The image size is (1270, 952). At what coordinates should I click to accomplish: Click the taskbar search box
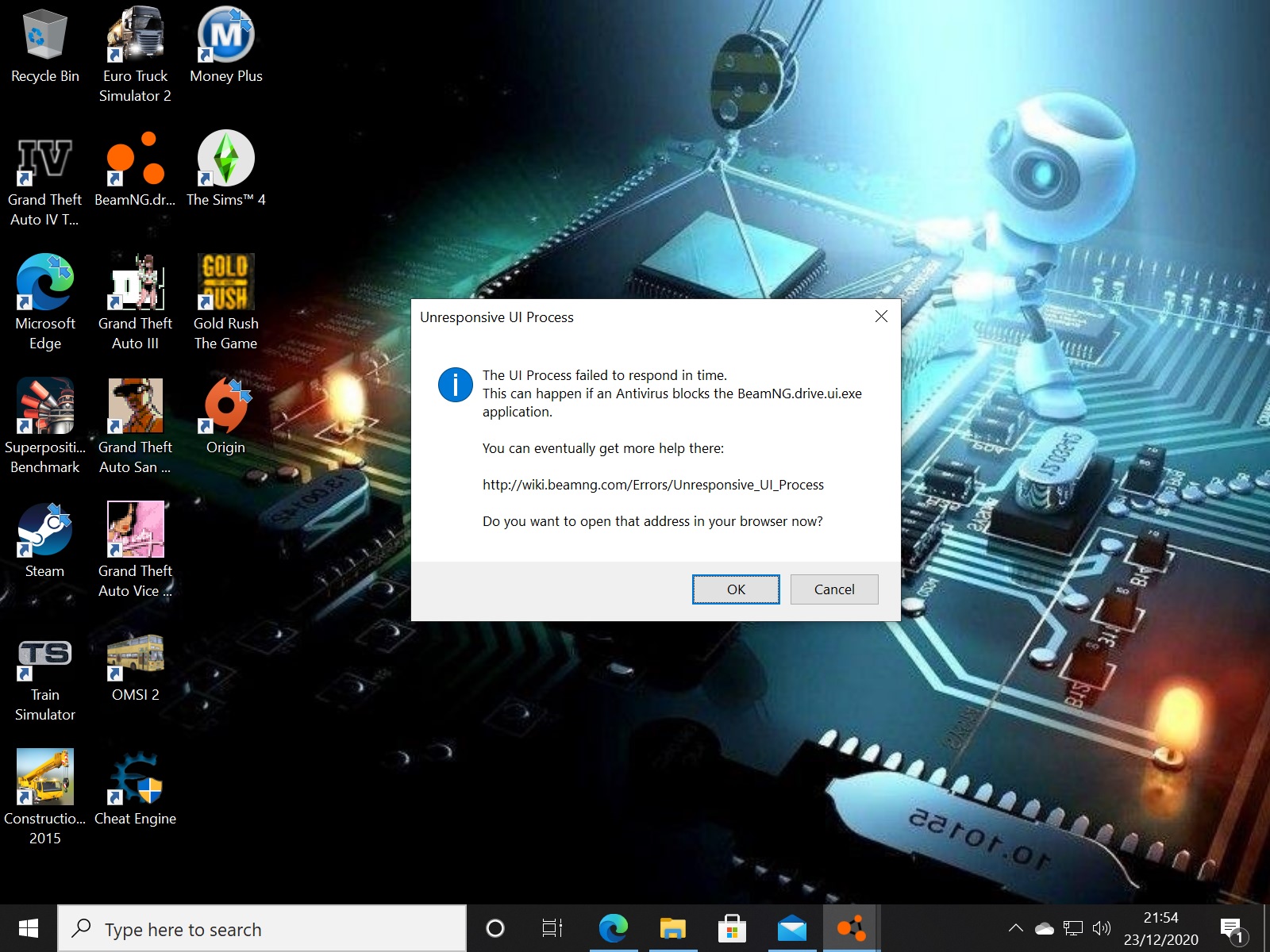point(262,929)
